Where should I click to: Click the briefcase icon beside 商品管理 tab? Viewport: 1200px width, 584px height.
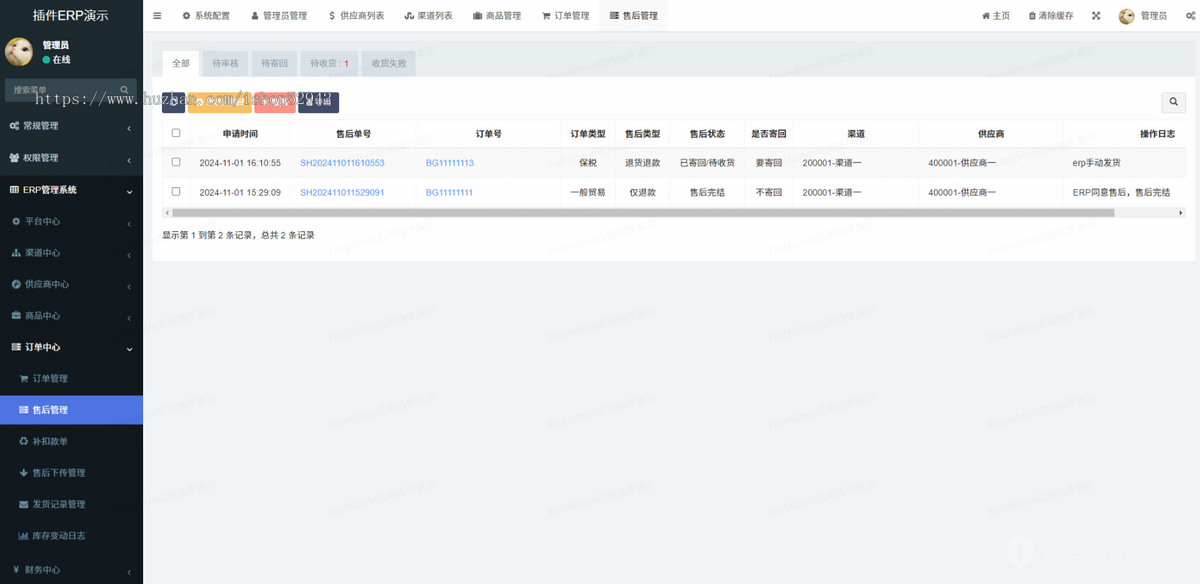477,16
